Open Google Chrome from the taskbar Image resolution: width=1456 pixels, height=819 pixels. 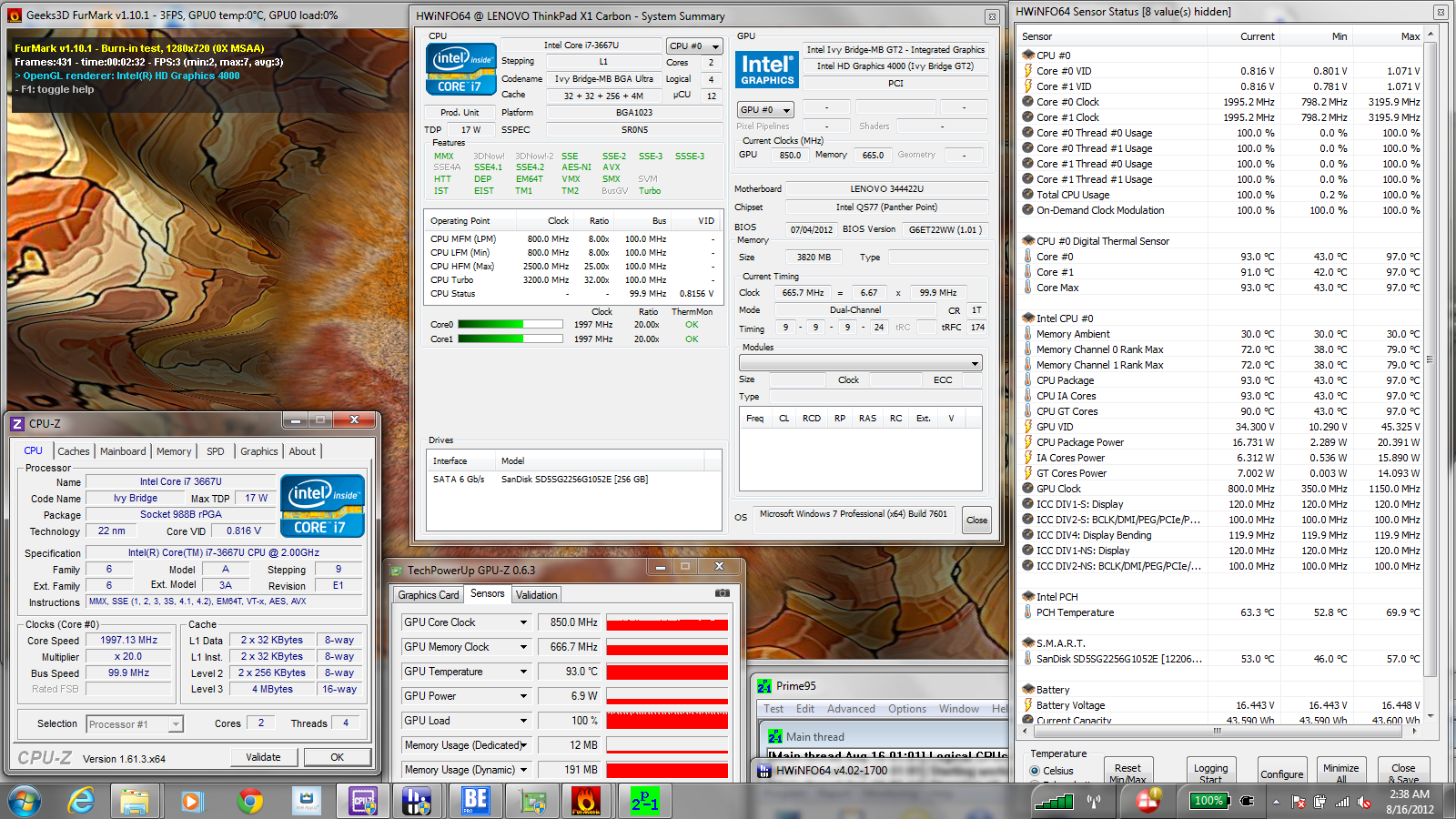(x=249, y=801)
